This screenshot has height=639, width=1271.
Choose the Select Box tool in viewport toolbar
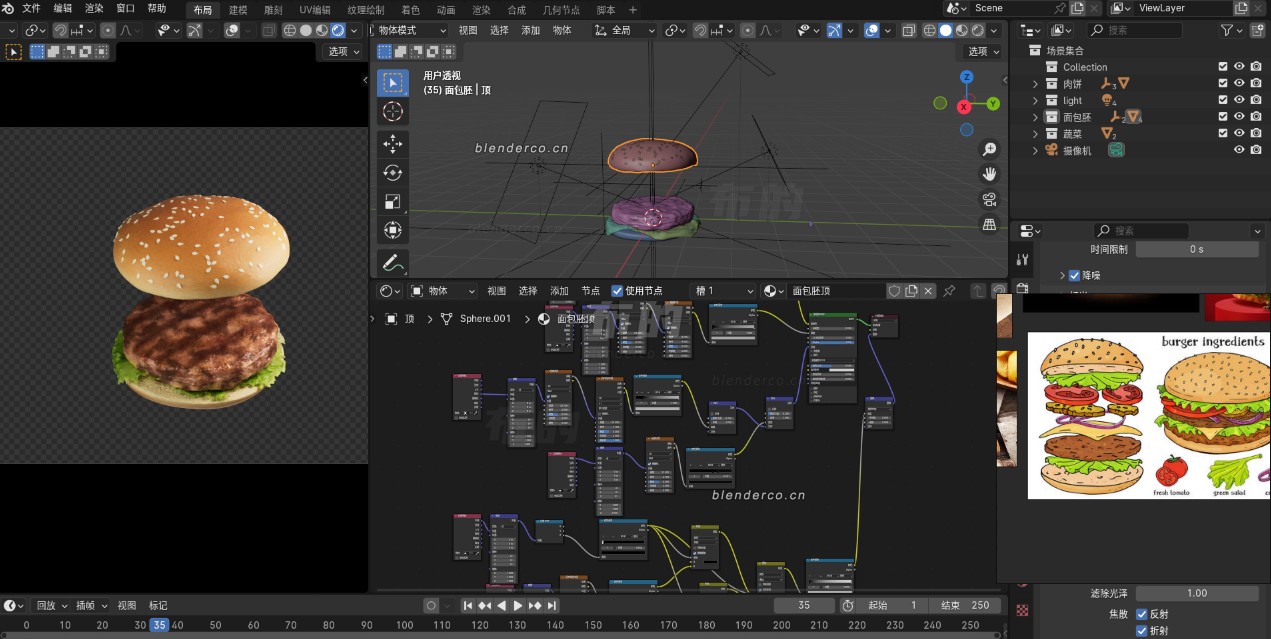[392, 82]
